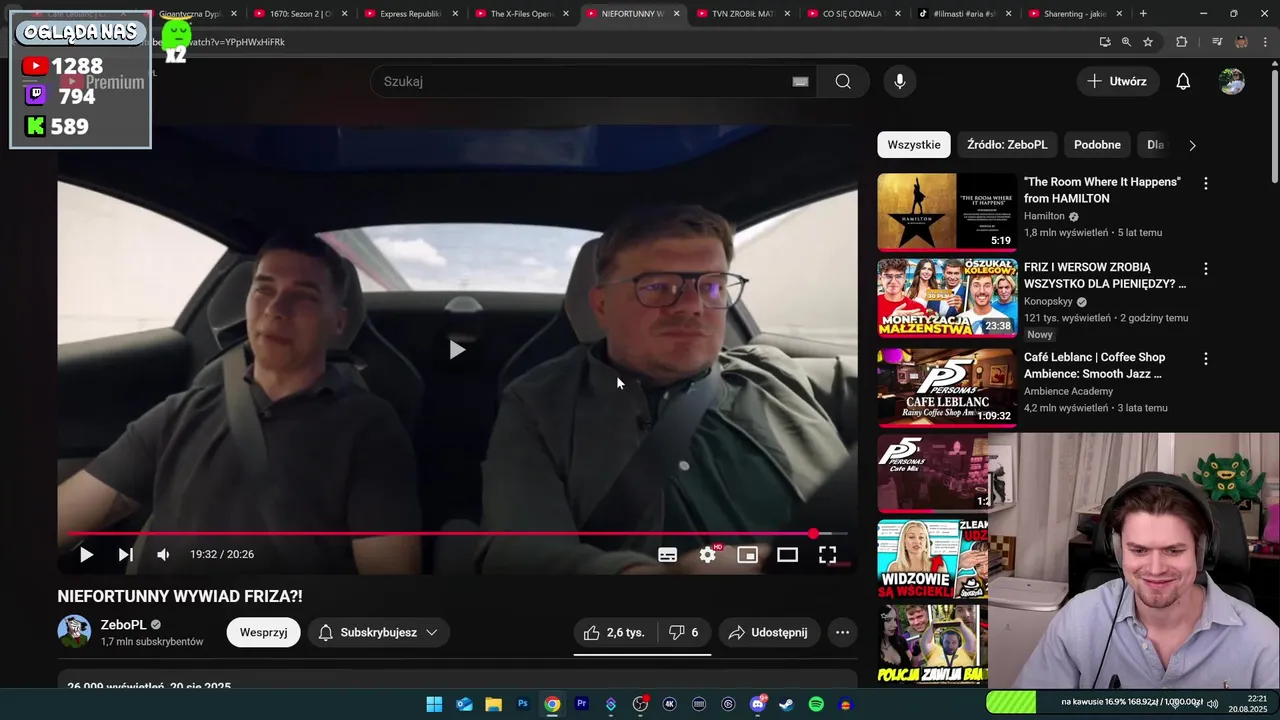Click the magnifier search button

843,81
